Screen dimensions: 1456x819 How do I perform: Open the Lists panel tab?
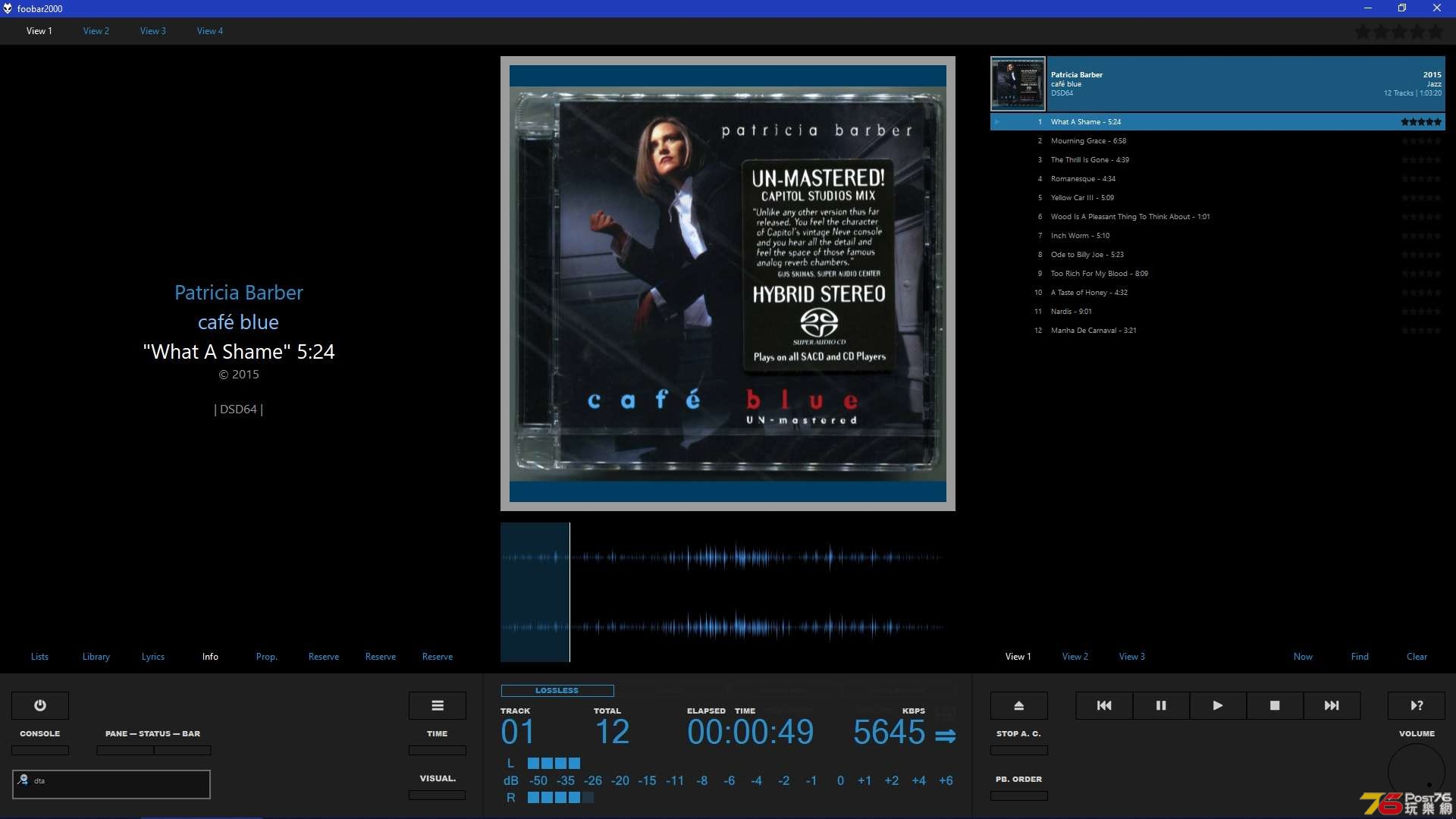pos(39,657)
